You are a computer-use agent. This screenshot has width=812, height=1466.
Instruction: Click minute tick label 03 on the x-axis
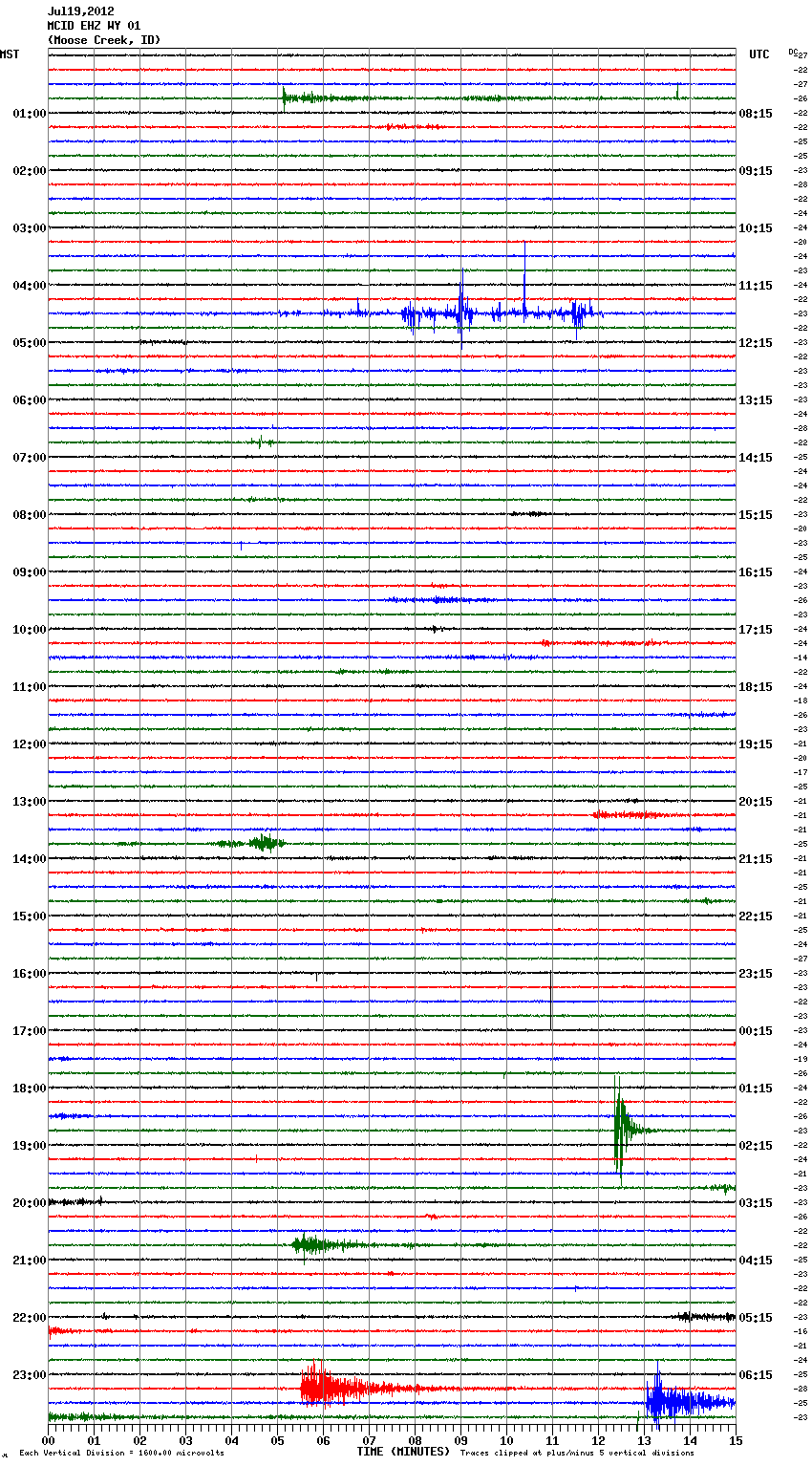(185, 1440)
